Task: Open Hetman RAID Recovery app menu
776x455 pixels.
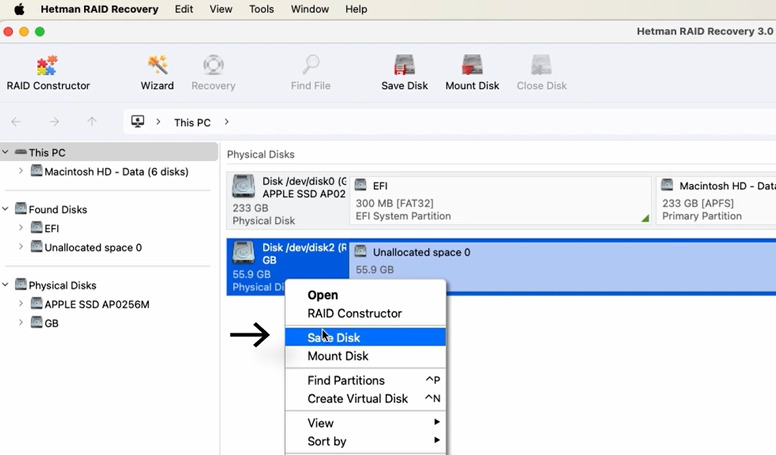Action: coord(99,9)
